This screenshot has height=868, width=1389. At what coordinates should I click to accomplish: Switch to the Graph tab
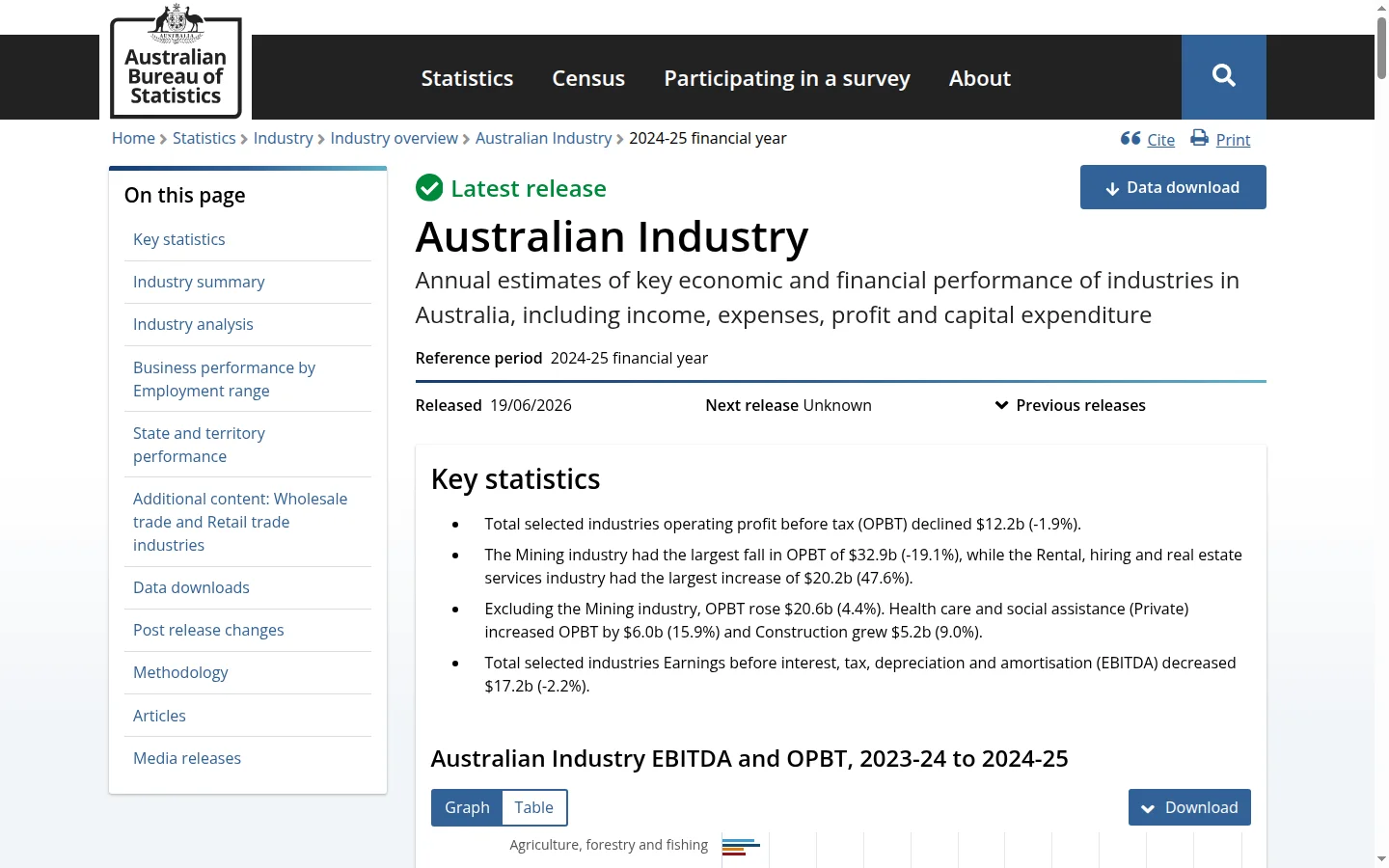(x=467, y=807)
